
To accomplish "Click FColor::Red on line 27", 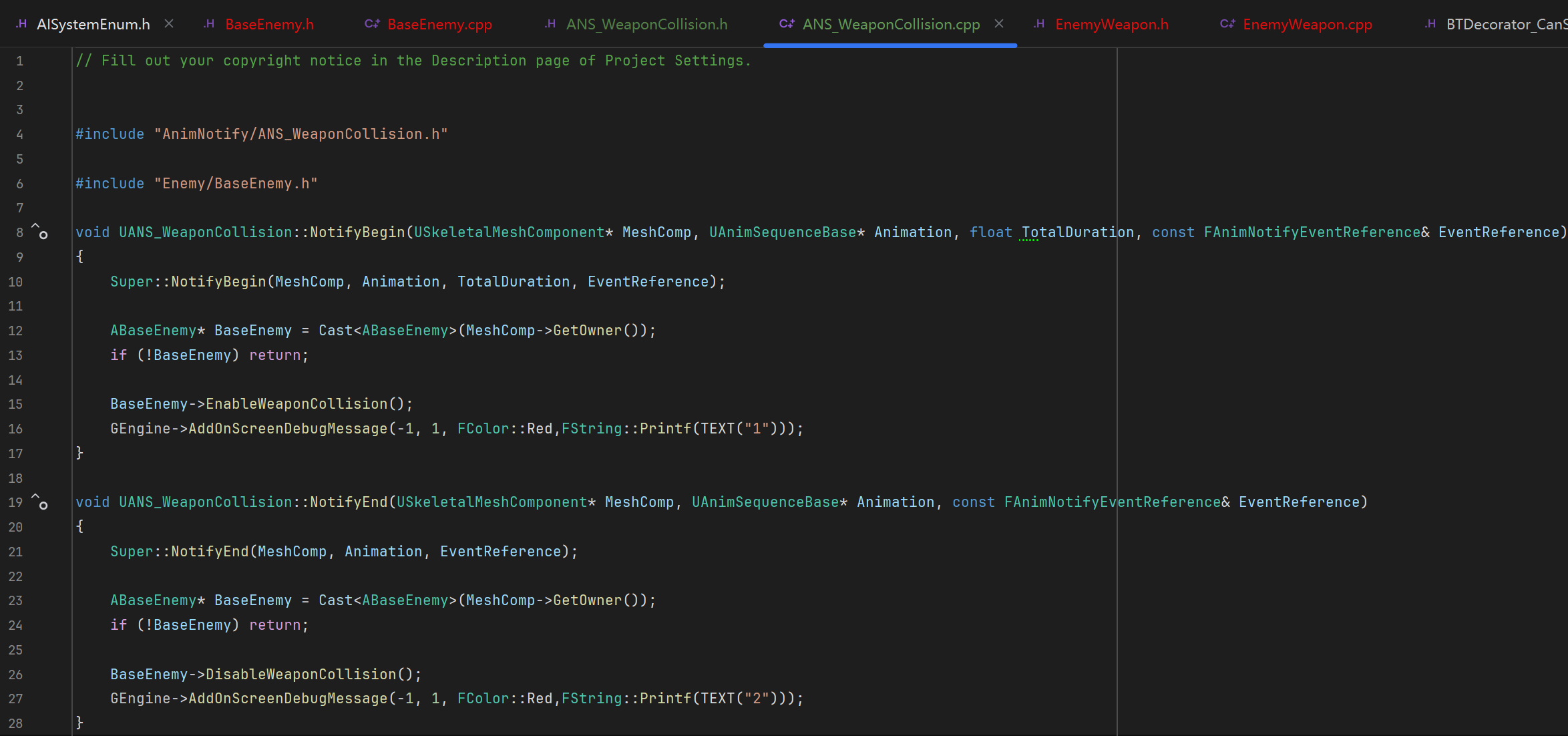I will 505,699.
